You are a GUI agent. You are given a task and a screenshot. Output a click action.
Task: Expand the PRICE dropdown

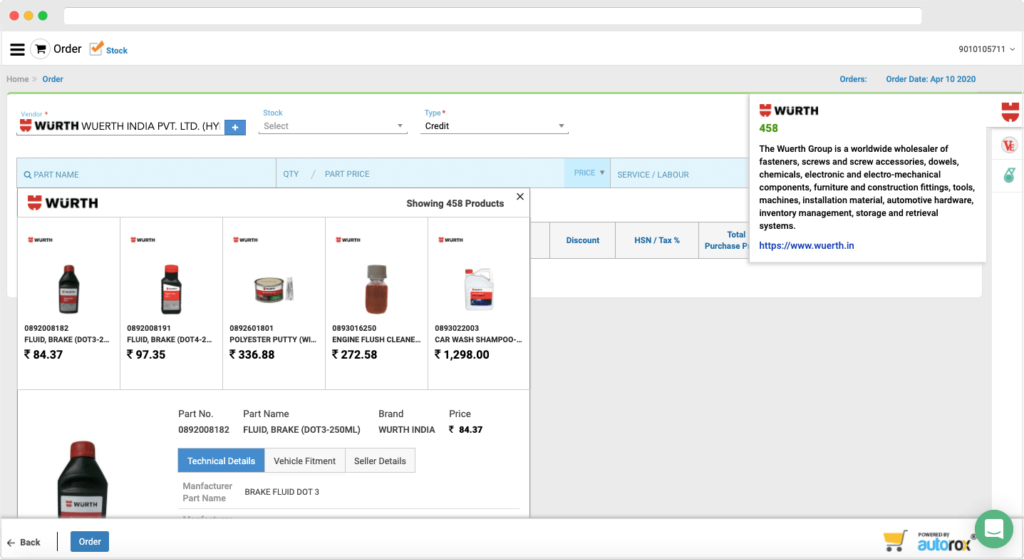pos(588,173)
